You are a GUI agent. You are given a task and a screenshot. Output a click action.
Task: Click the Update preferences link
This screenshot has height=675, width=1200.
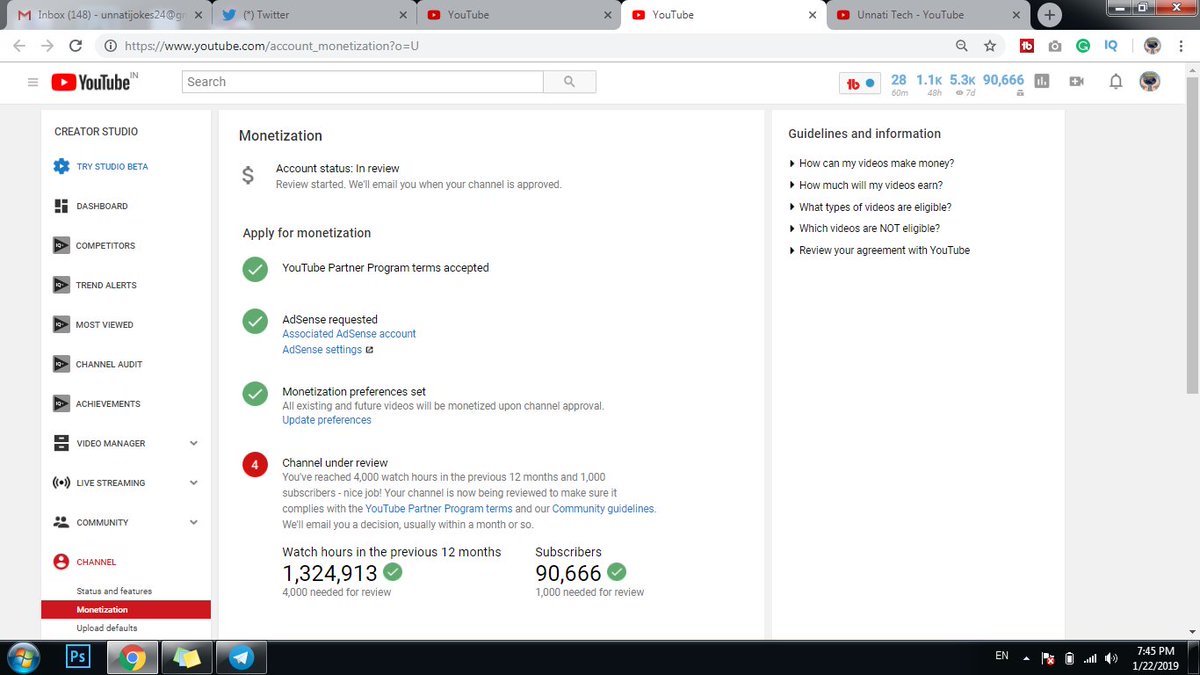[x=327, y=420]
